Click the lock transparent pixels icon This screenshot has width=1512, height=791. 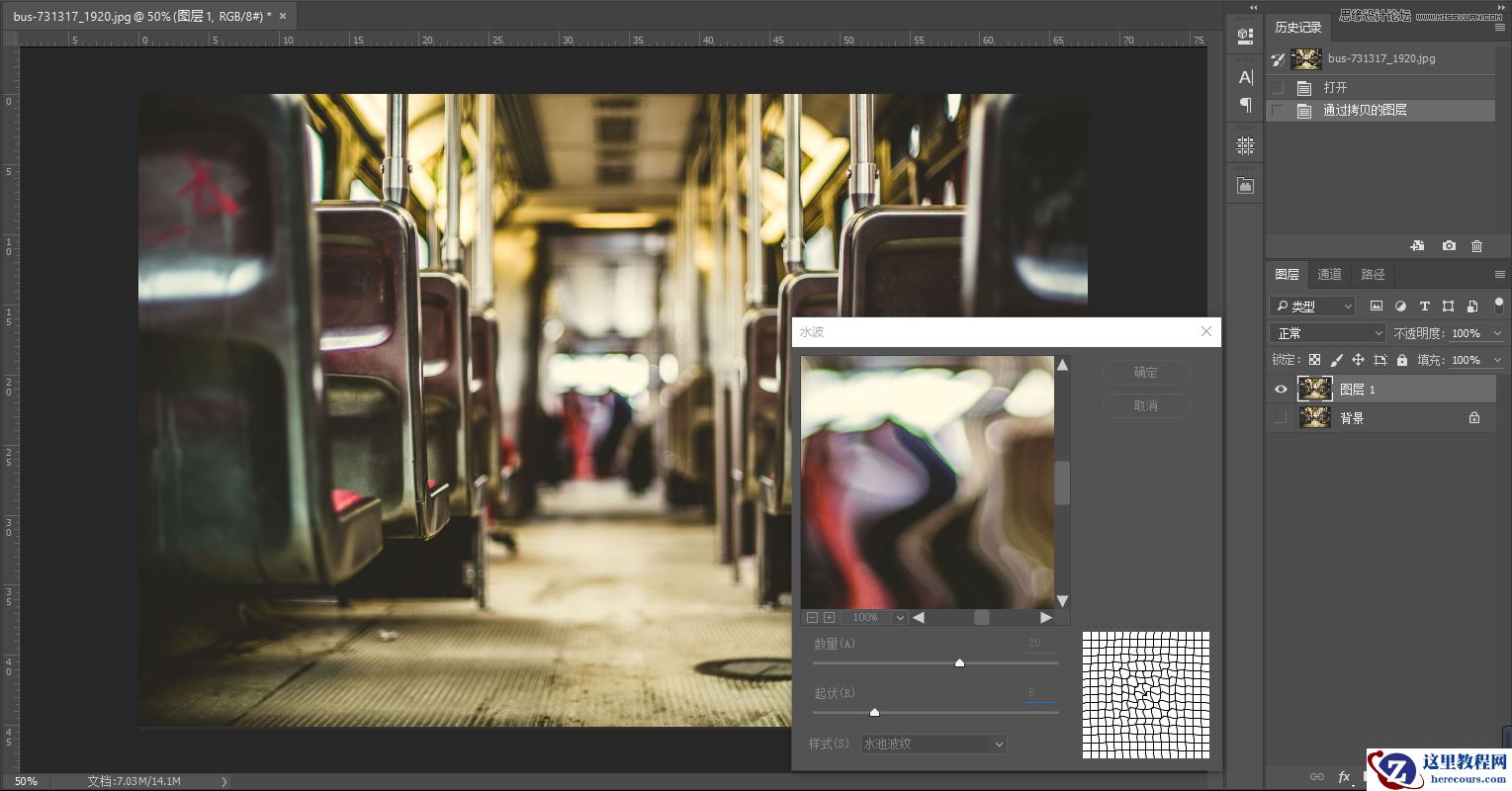pyautogui.click(x=1314, y=361)
